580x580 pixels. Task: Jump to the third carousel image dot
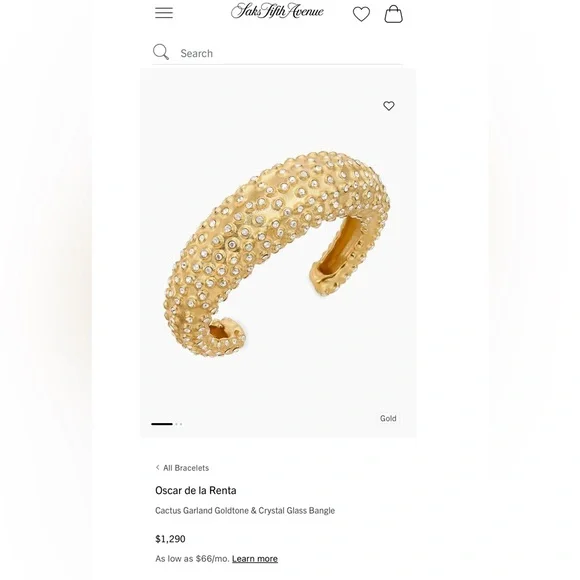[x=181, y=424]
